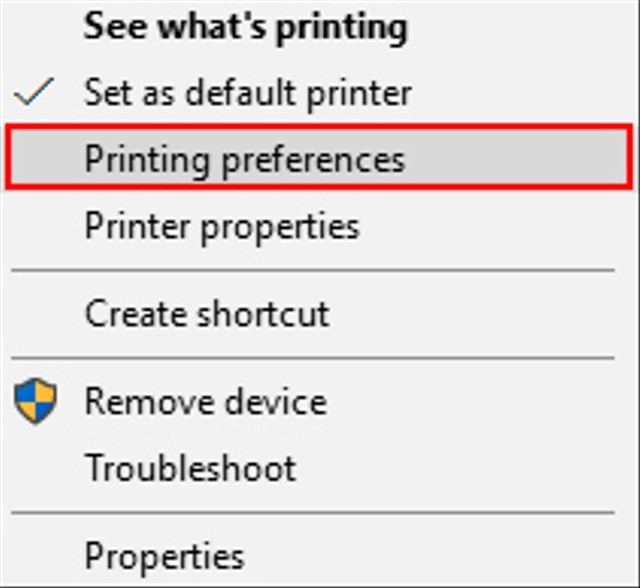The image size is (640, 588).
Task: Click the shield next to Remove device
Action: point(35,401)
